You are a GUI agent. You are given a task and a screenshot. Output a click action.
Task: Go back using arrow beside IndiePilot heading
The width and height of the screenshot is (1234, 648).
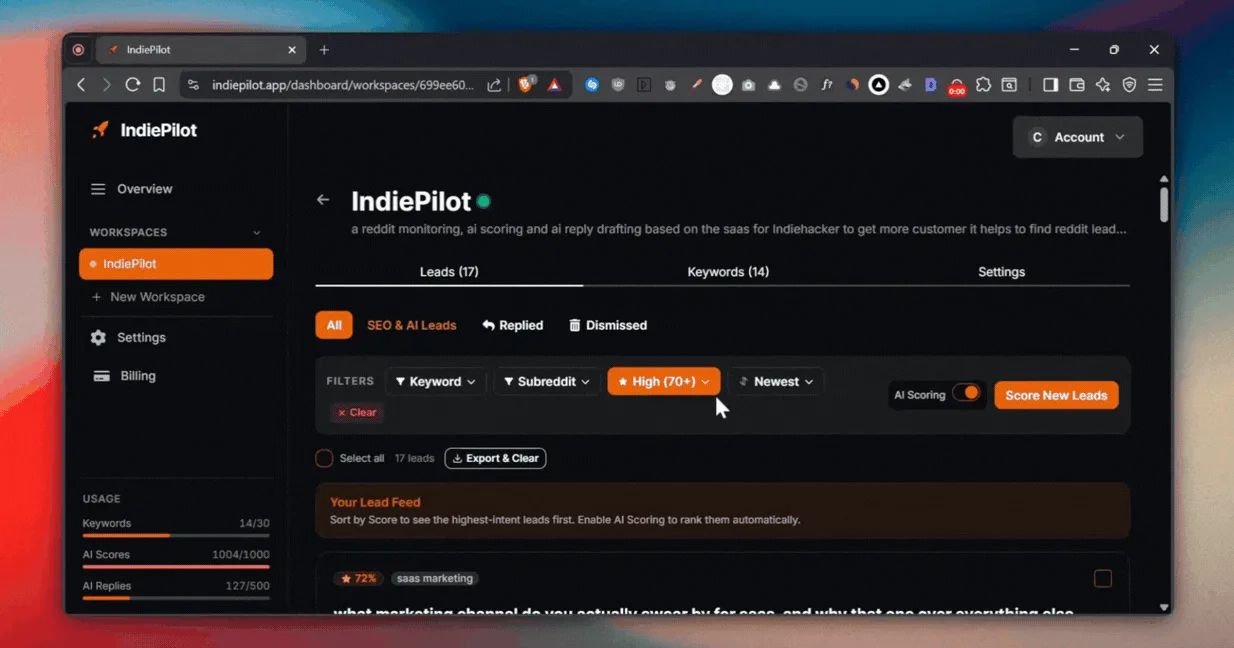(323, 200)
